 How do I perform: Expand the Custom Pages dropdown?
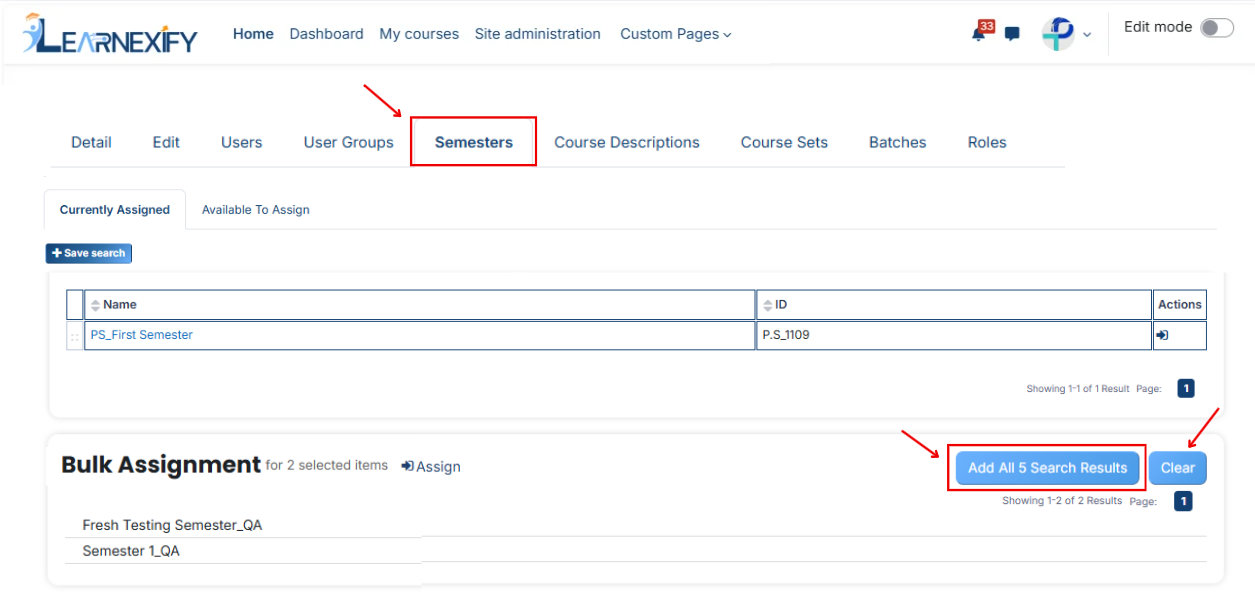coord(676,34)
